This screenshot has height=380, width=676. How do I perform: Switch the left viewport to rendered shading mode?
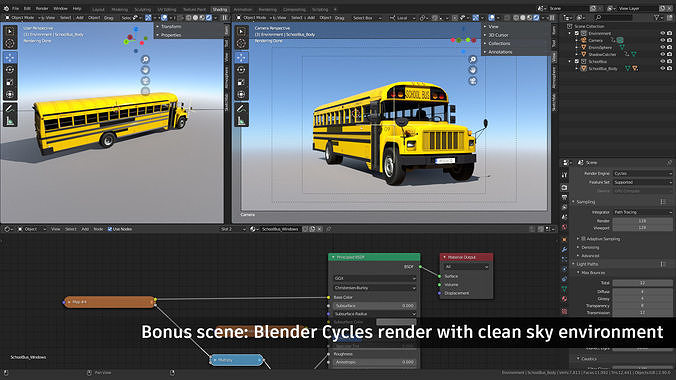pyautogui.click(x=209, y=18)
